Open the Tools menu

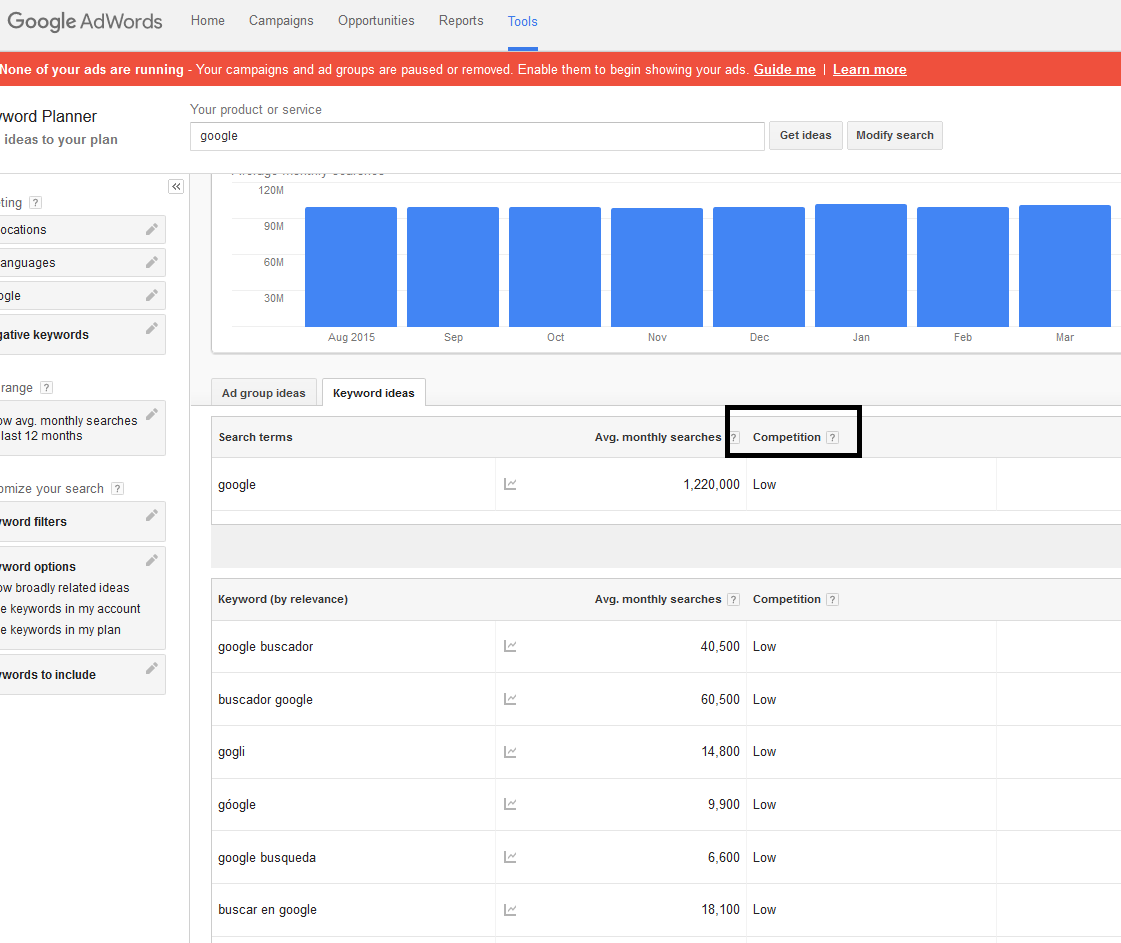(x=523, y=21)
